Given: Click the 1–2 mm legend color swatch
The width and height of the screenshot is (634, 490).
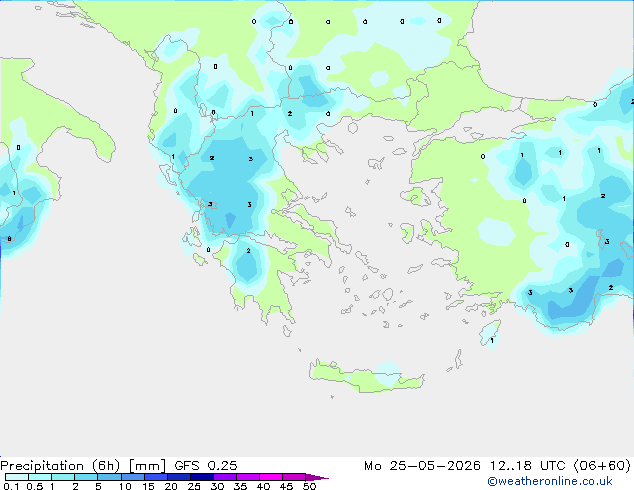Looking at the screenshot, I should click(63, 477).
